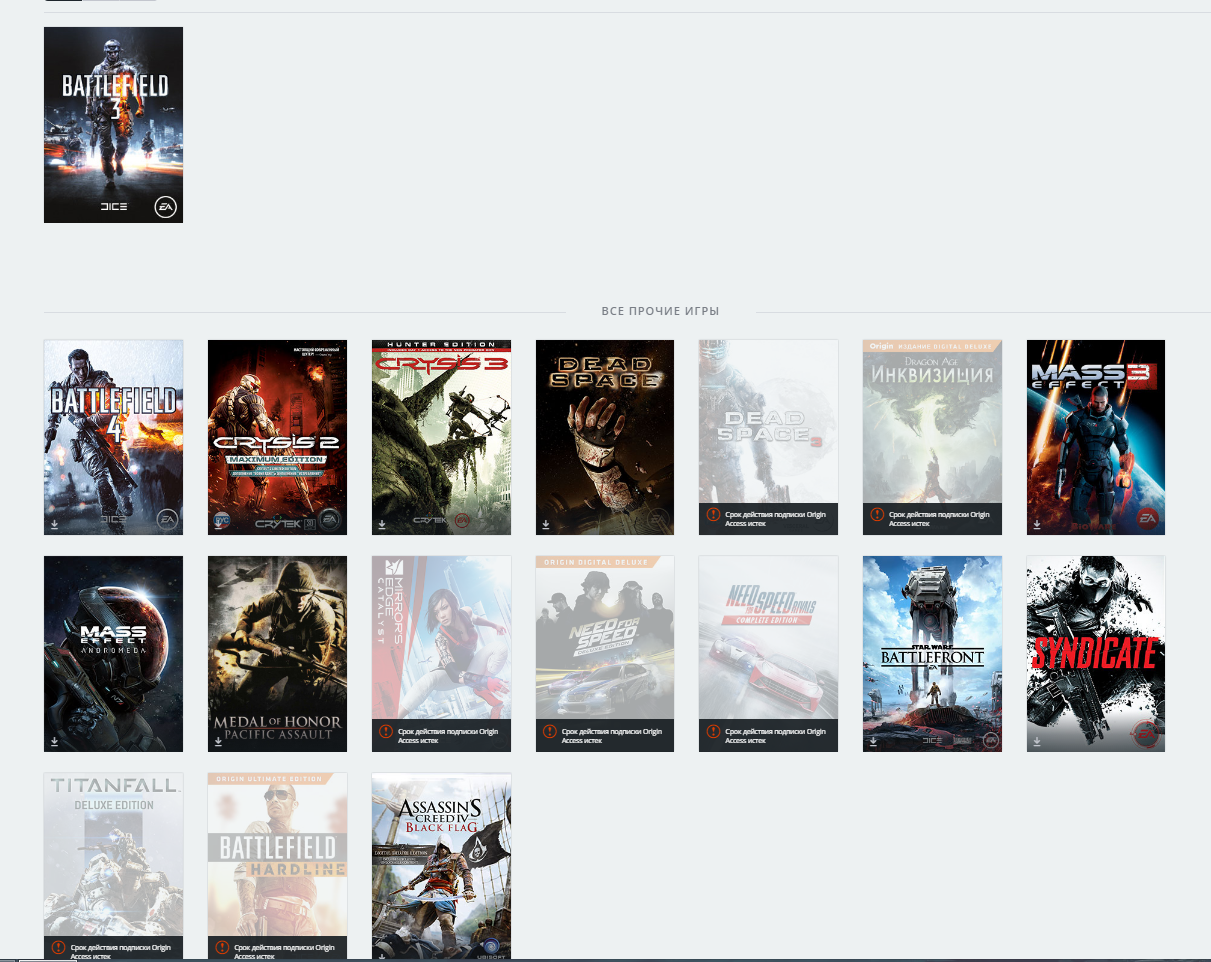Click the expired subscription text on Titanfall
The width and height of the screenshot is (1211, 962).
(x=121, y=952)
